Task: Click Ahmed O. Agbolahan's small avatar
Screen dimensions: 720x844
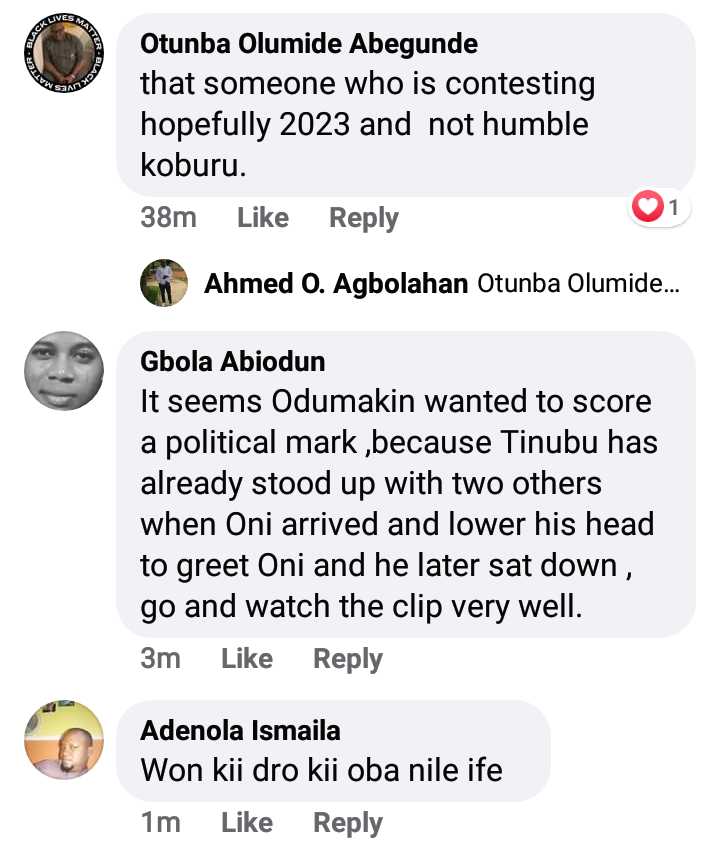Action: (164, 284)
